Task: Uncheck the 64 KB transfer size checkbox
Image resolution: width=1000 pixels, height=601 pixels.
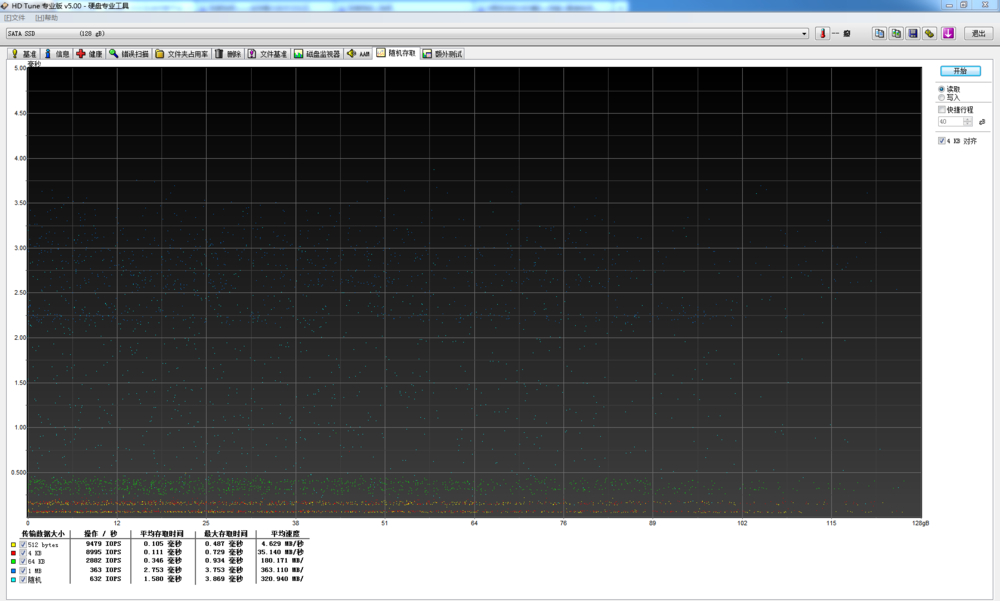Action: click(23, 561)
